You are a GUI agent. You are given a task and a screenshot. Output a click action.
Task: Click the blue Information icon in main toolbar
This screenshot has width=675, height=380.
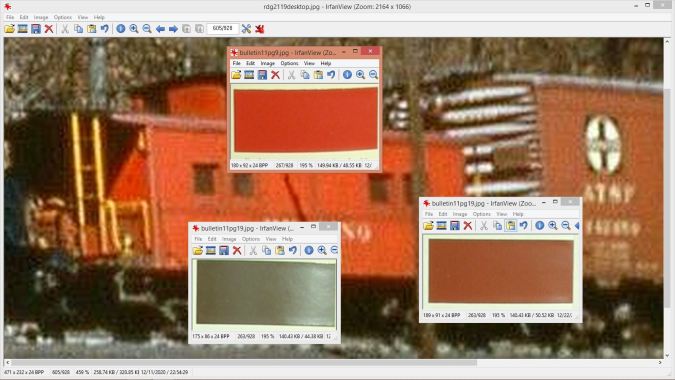(x=121, y=29)
